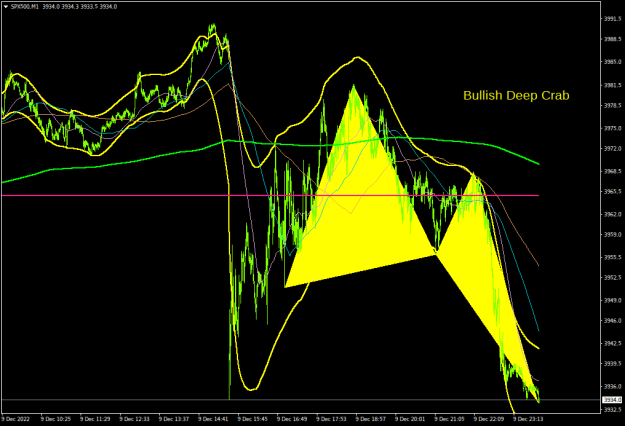The width and height of the screenshot is (625, 426).
Task: Click the 9 Dec 23:13 time label
Action: point(529,419)
